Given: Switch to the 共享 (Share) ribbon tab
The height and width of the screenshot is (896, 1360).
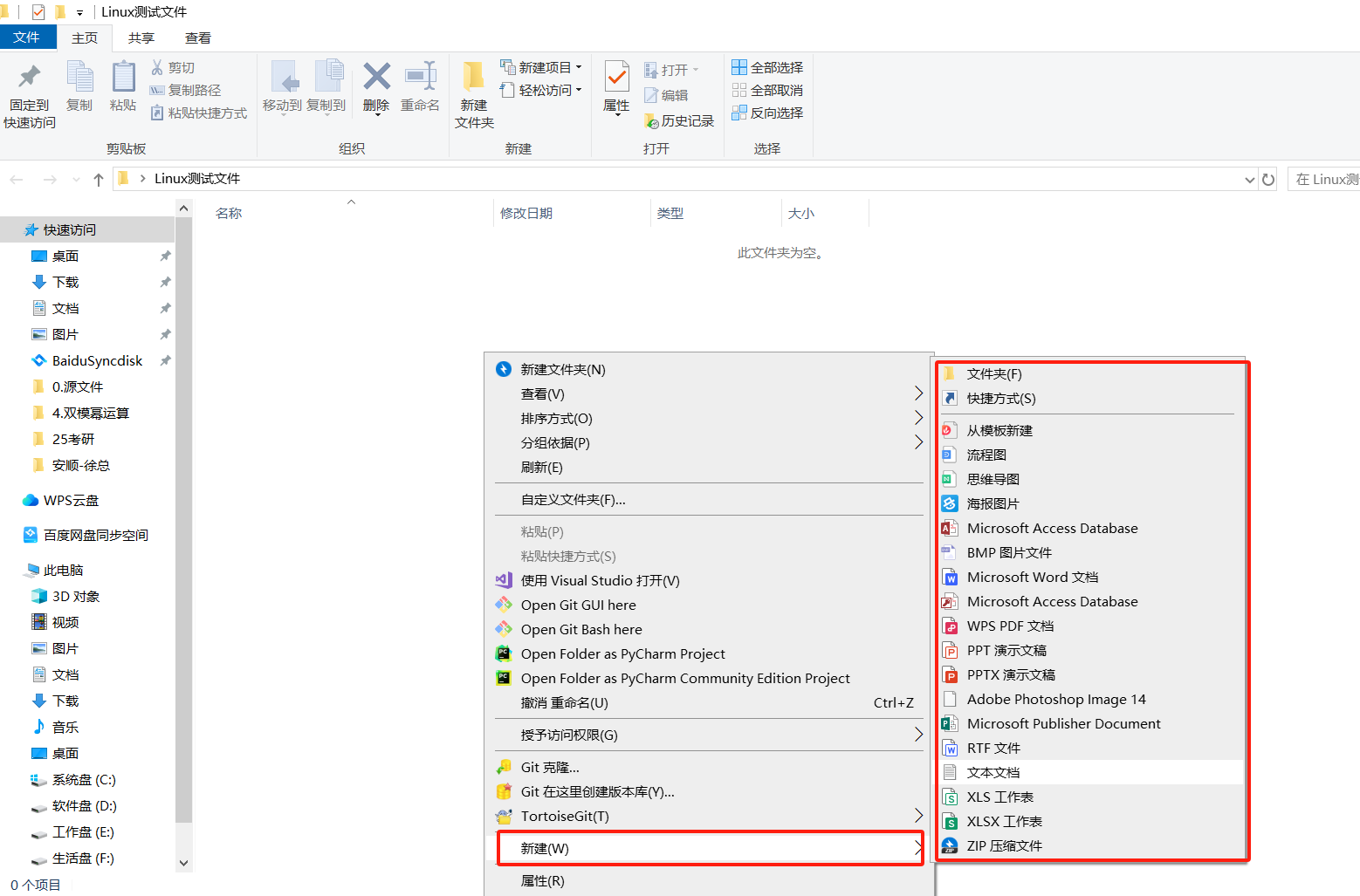Looking at the screenshot, I should click(141, 38).
